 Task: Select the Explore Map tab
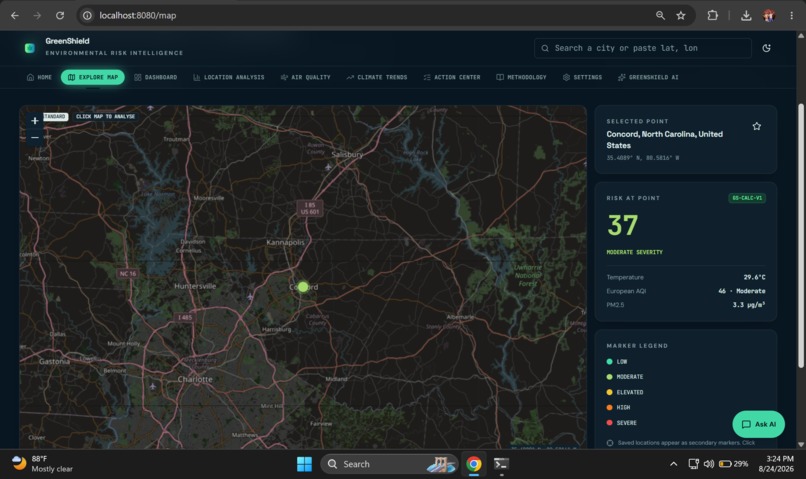(93, 77)
